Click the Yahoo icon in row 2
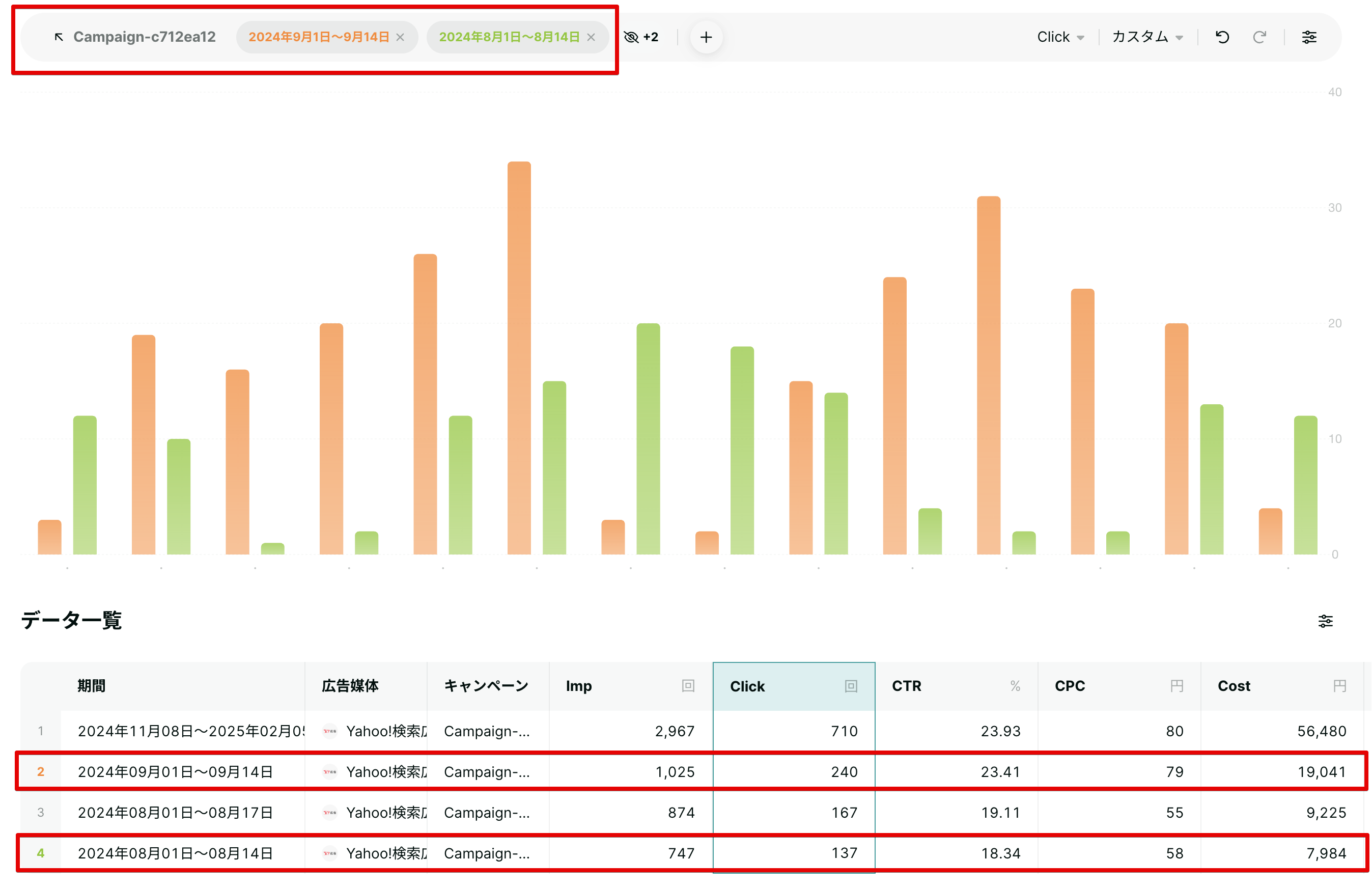 coord(330,771)
